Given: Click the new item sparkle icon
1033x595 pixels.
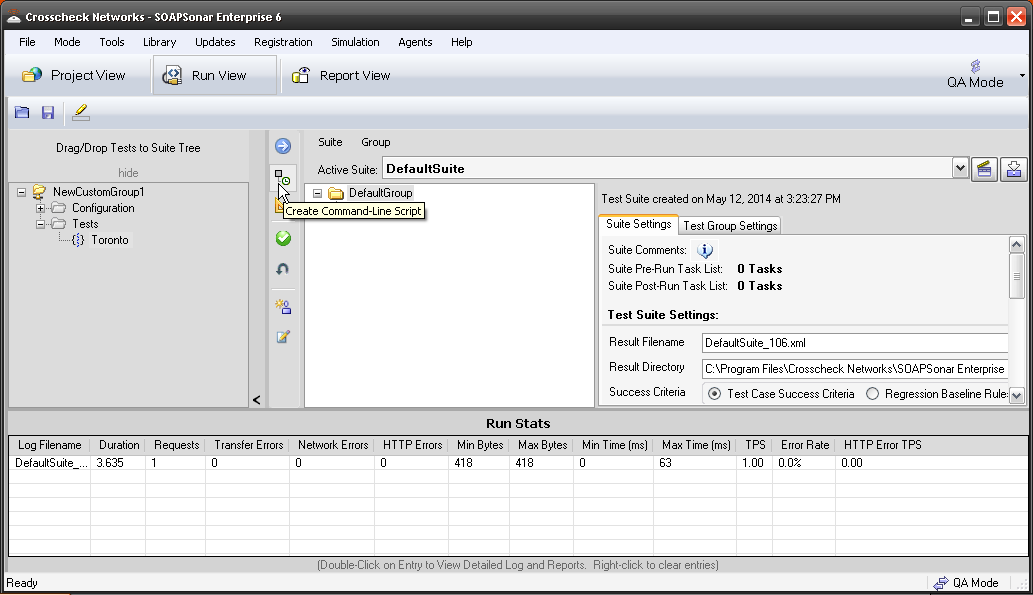Looking at the screenshot, I should (x=283, y=306).
